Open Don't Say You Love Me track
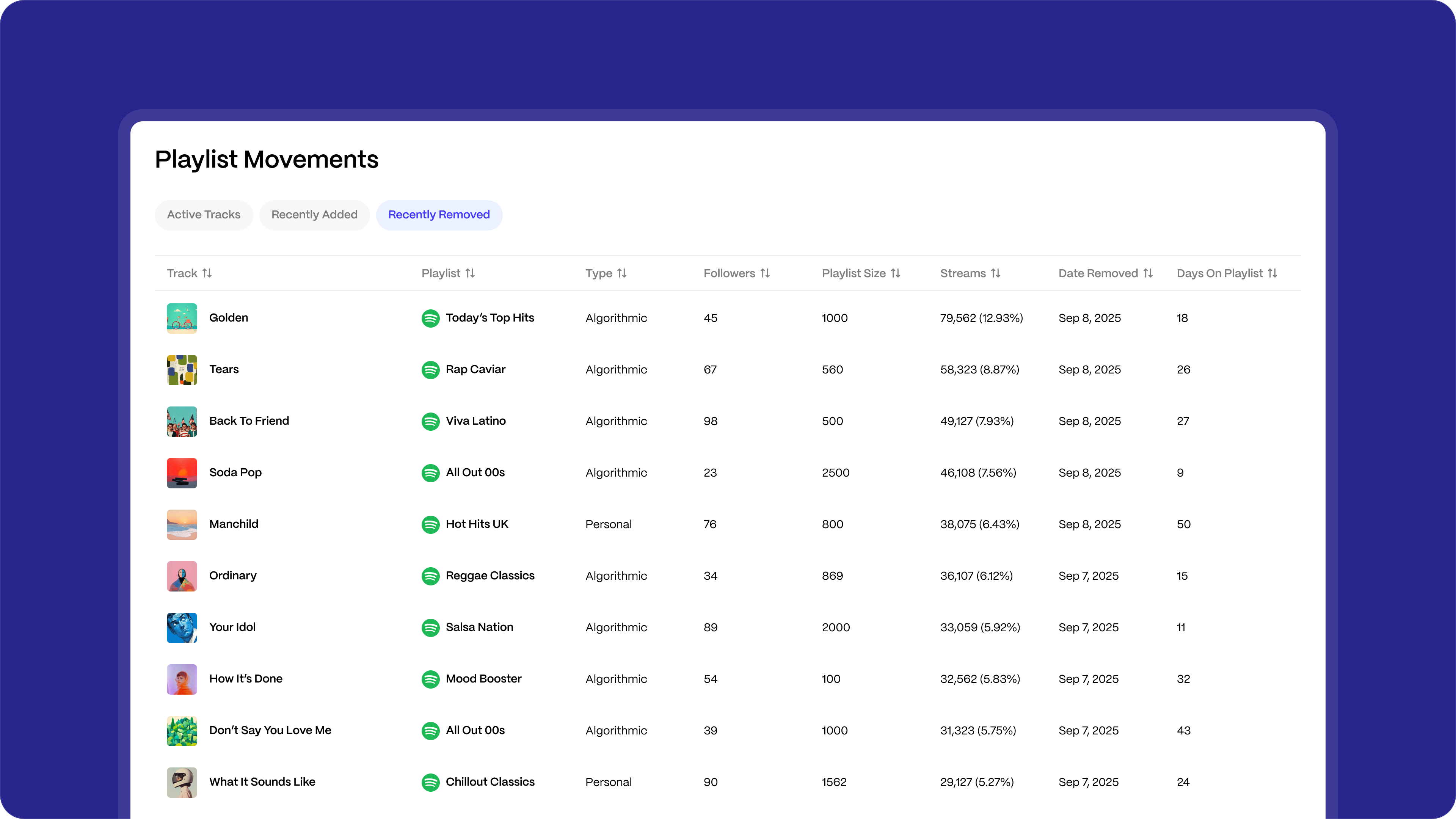Viewport: 1456px width, 819px height. [x=270, y=730]
